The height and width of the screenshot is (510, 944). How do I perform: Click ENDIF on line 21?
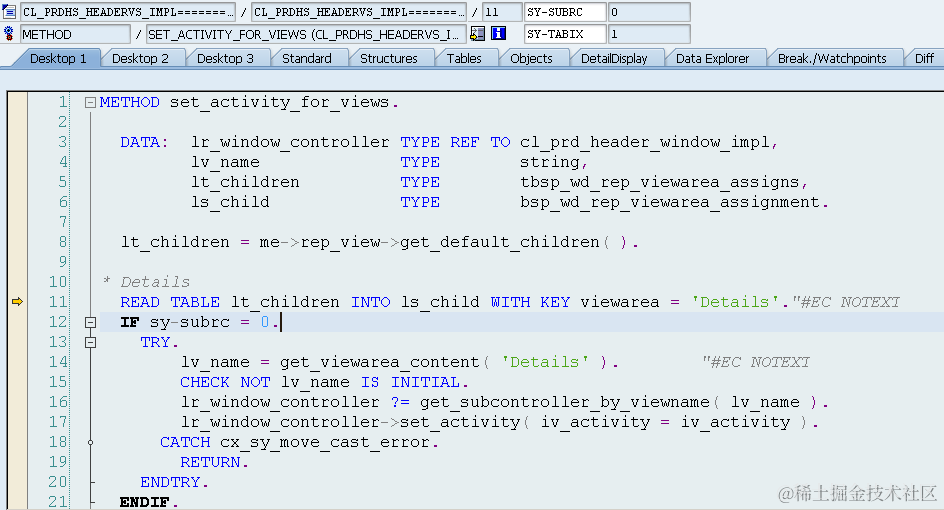pos(144,502)
